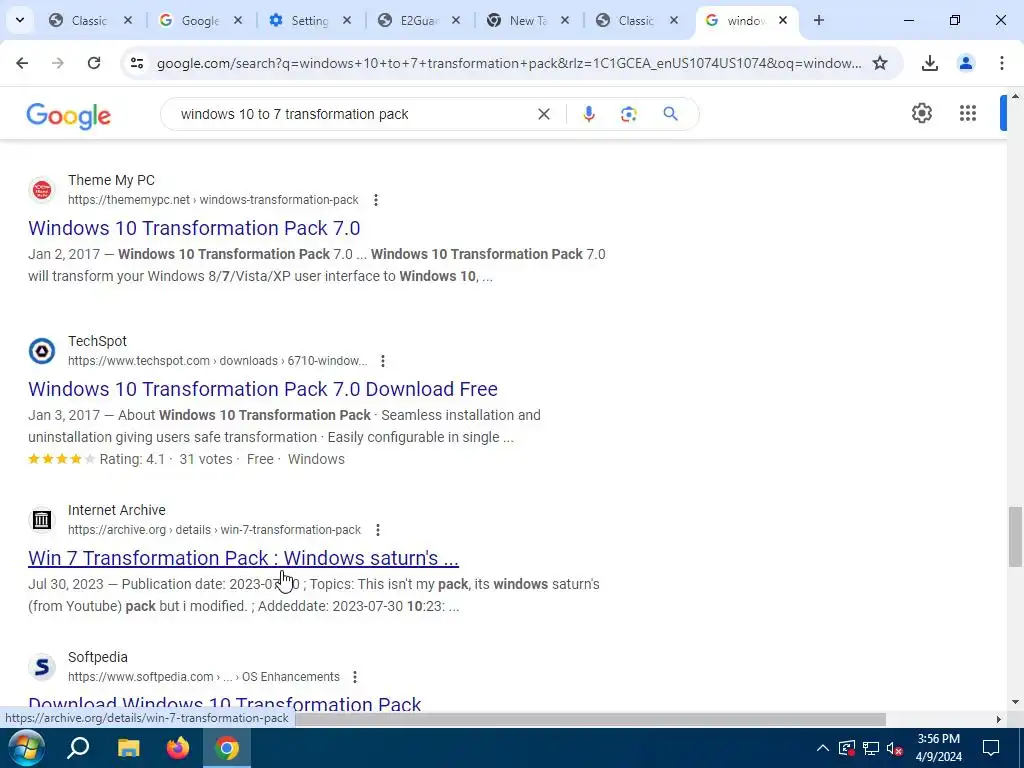Click the thememypc.net URL breadcrumb
1024x768 pixels.
[213, 200]
